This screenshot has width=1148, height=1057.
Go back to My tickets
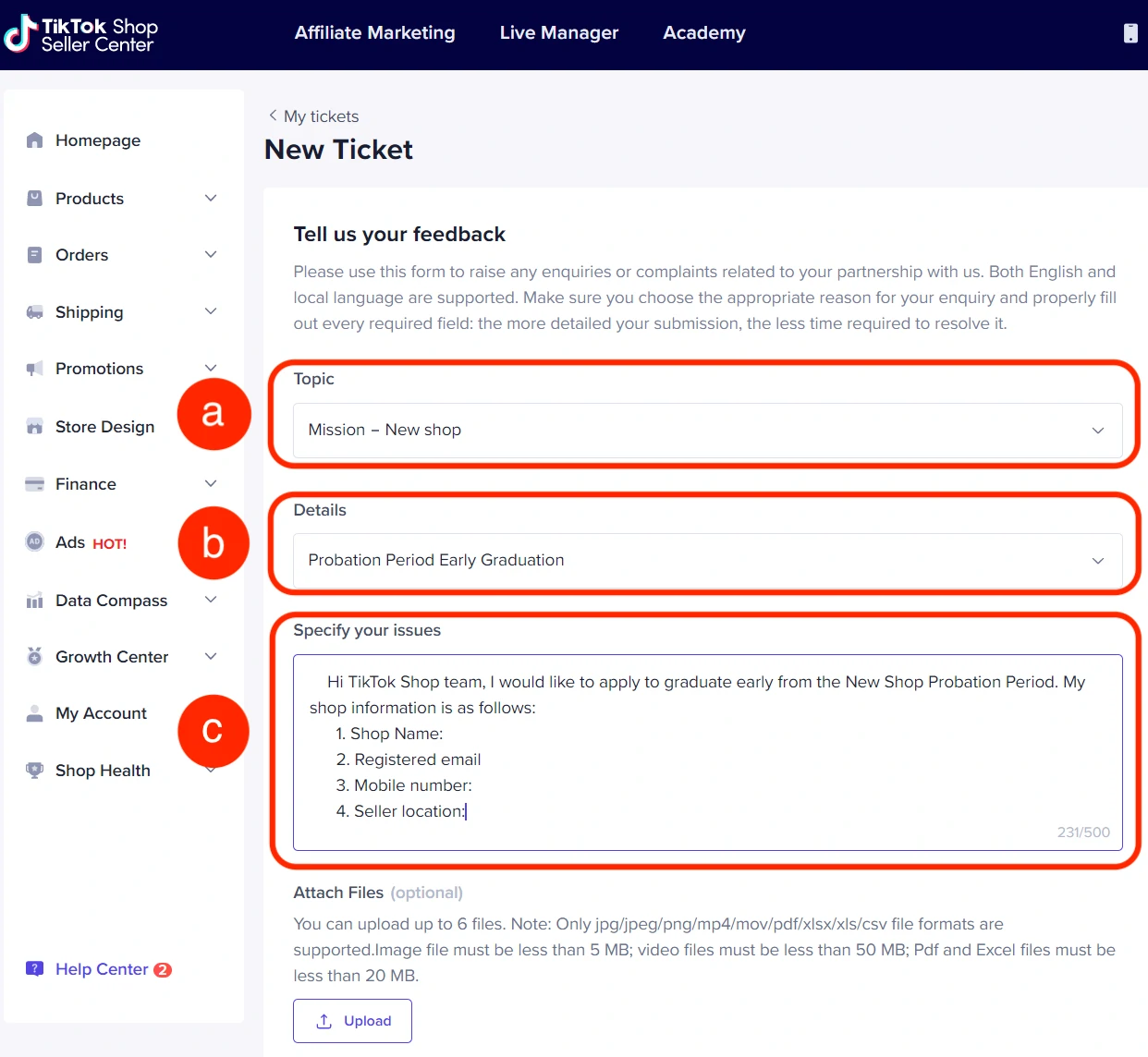tap(313, 116)
